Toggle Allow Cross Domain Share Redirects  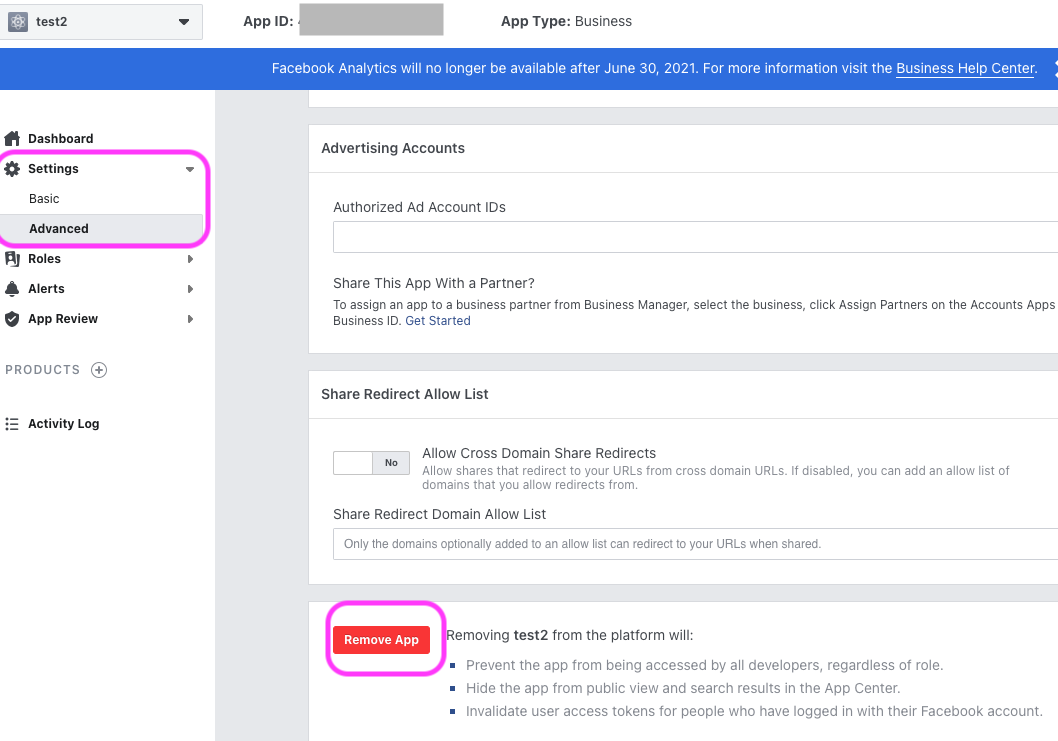371,463
